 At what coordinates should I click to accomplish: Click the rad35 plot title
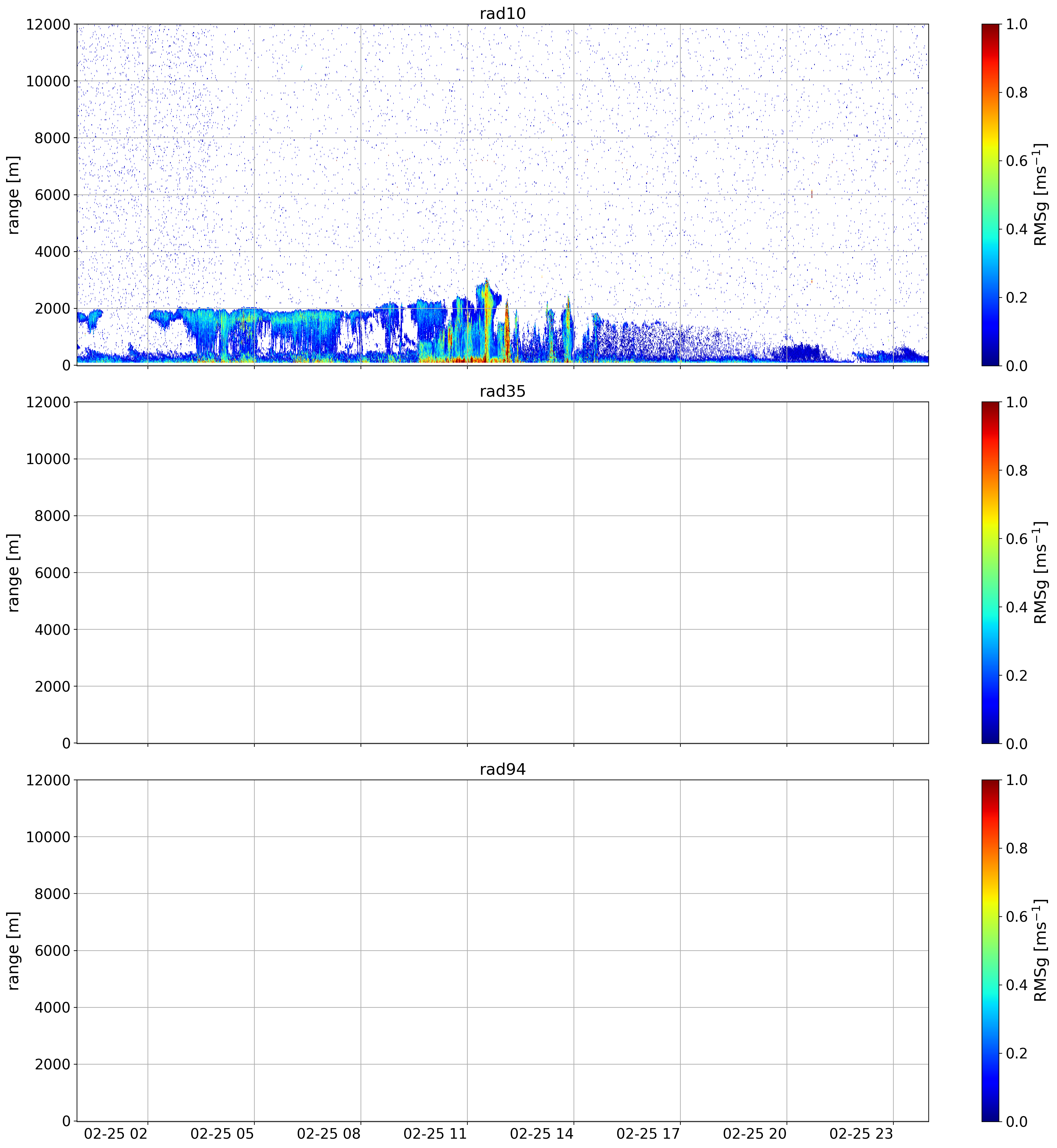point(502,392)
